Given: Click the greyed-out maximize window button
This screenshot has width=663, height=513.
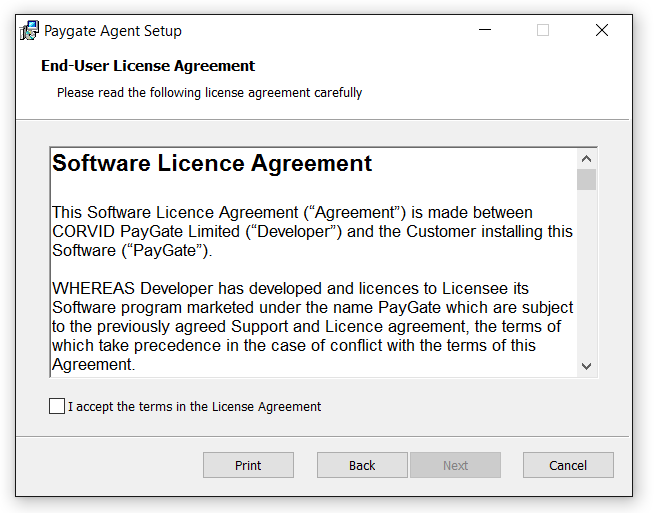Looking at the screenshot, I should (x=543, y=30).
